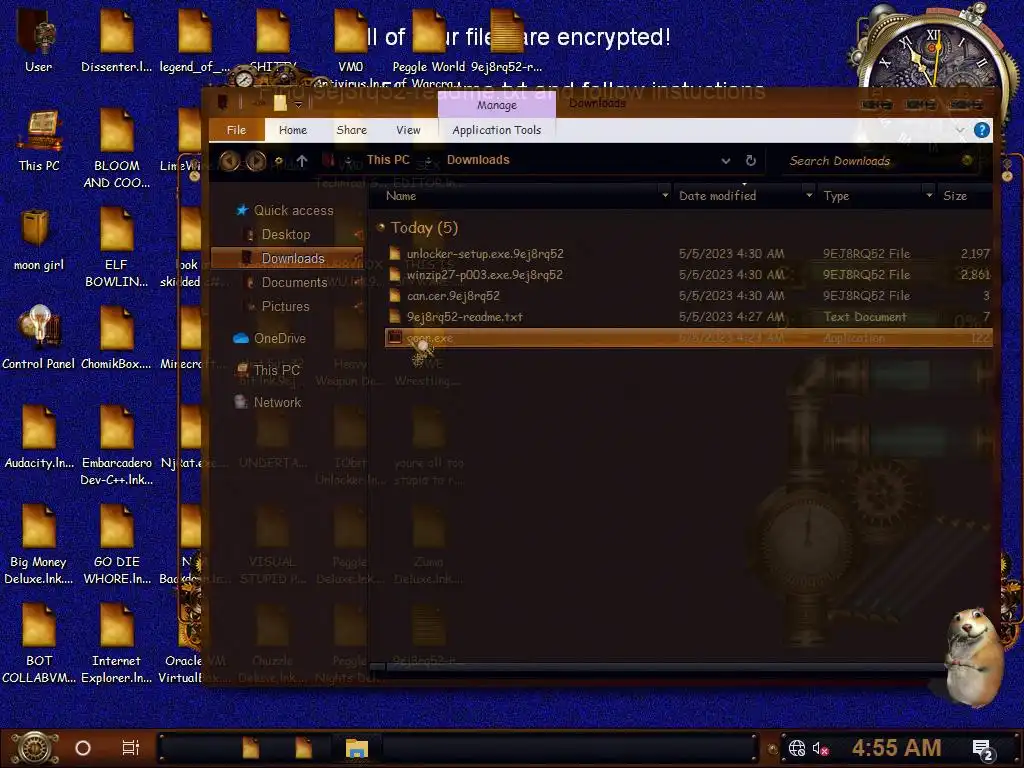Select Downloads in the navigation pane
This screenshot has height=768, width=1024.
[x=287, y=258]
